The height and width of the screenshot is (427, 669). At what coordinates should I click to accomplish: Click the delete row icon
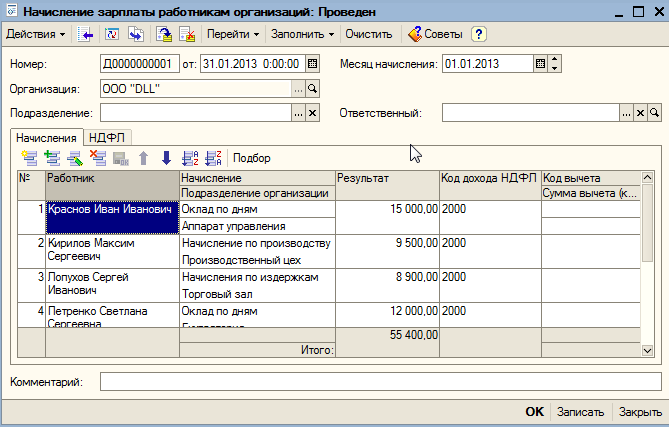point(98,157)
